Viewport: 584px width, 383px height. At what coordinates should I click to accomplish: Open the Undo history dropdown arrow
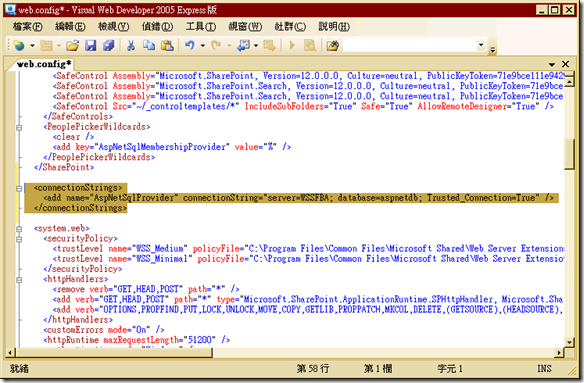[x=203, y=46]
